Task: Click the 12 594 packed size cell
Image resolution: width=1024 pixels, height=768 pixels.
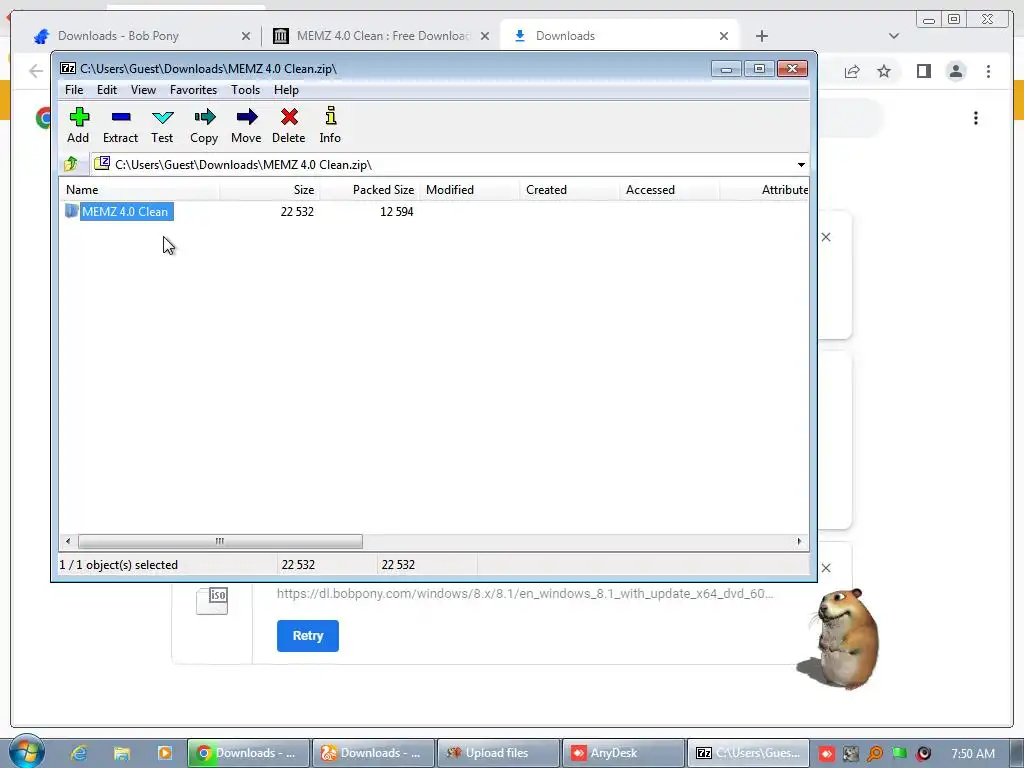Action: pos(396,212)
